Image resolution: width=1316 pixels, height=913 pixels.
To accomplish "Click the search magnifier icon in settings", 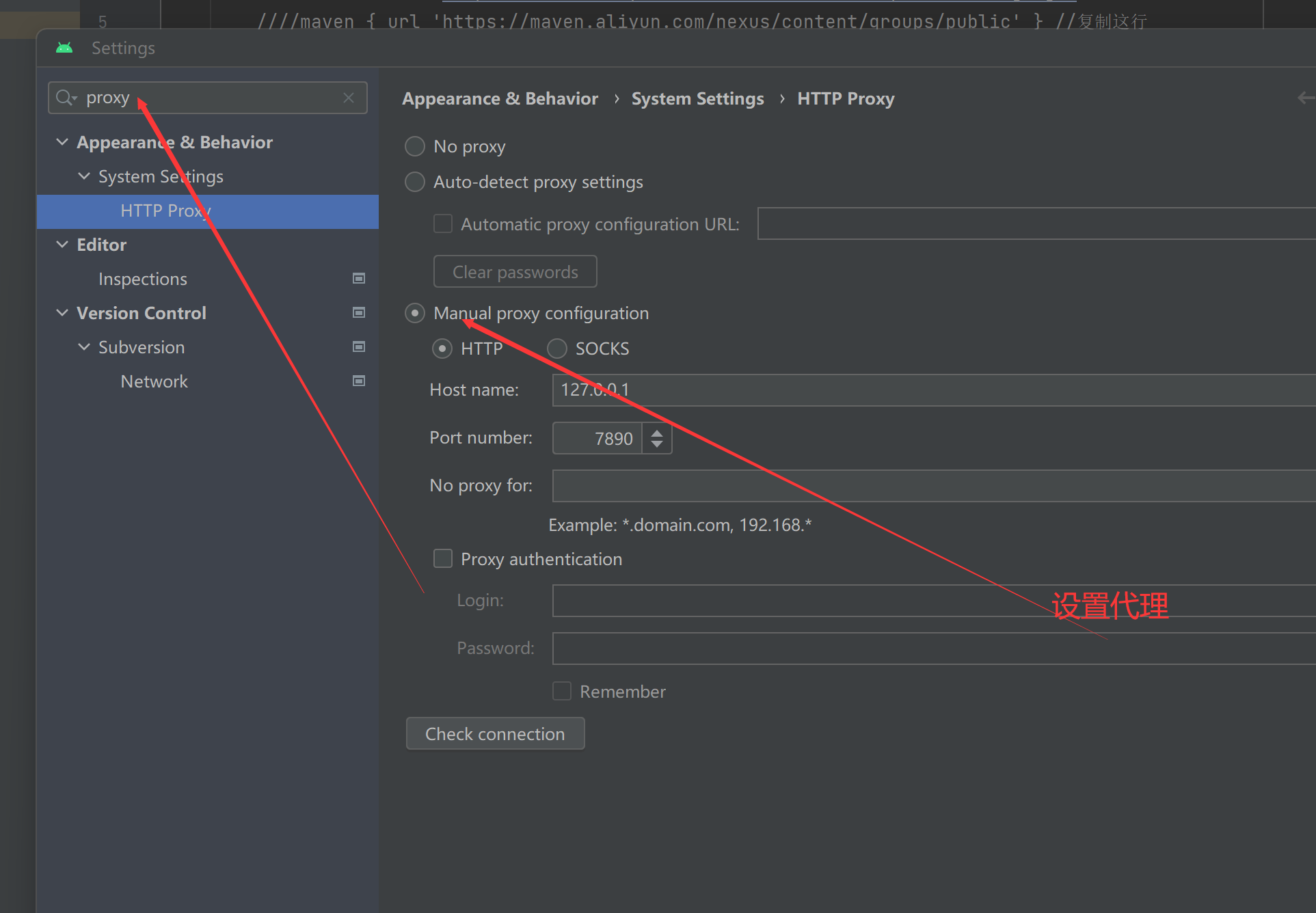I will click(x=66, y=98).
